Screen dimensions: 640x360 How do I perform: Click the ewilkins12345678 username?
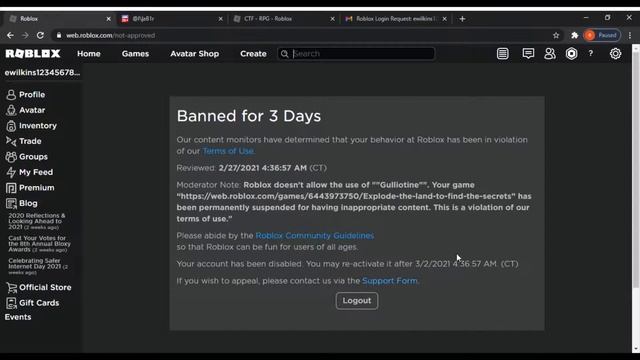point(42,73)
